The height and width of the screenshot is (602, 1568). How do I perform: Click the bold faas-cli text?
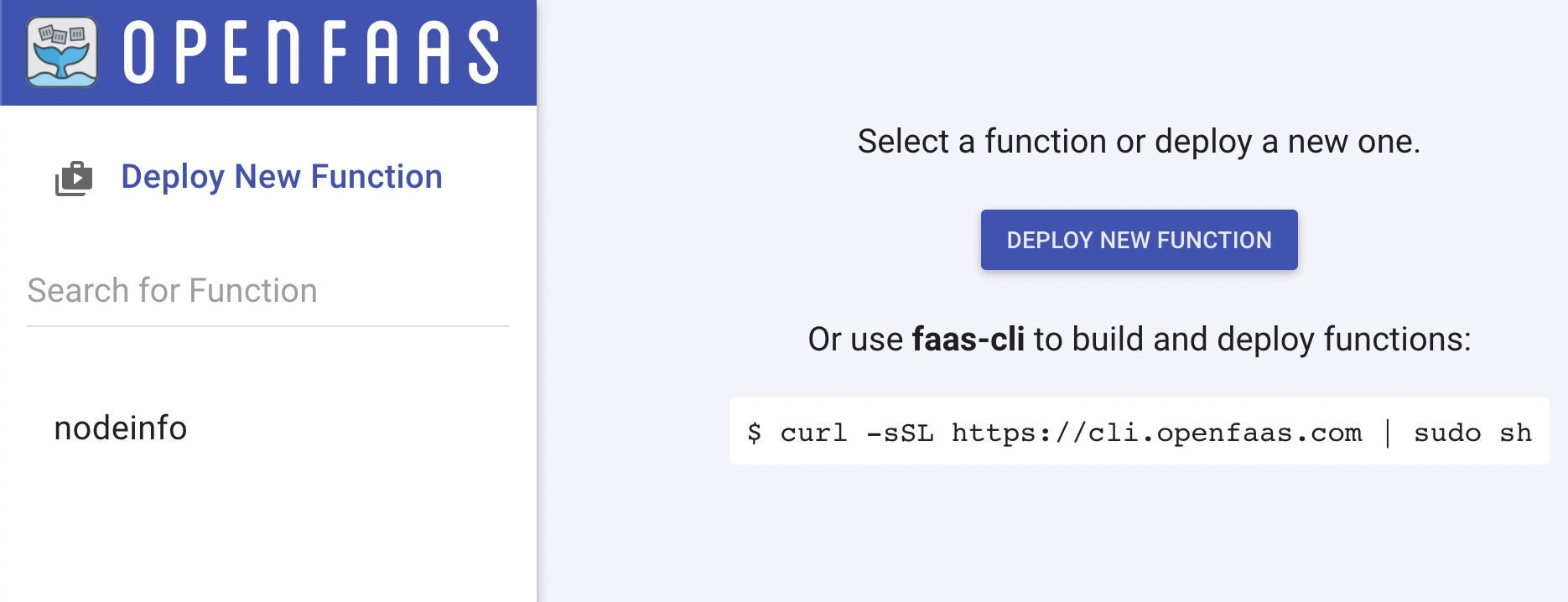tap(968, 340)
